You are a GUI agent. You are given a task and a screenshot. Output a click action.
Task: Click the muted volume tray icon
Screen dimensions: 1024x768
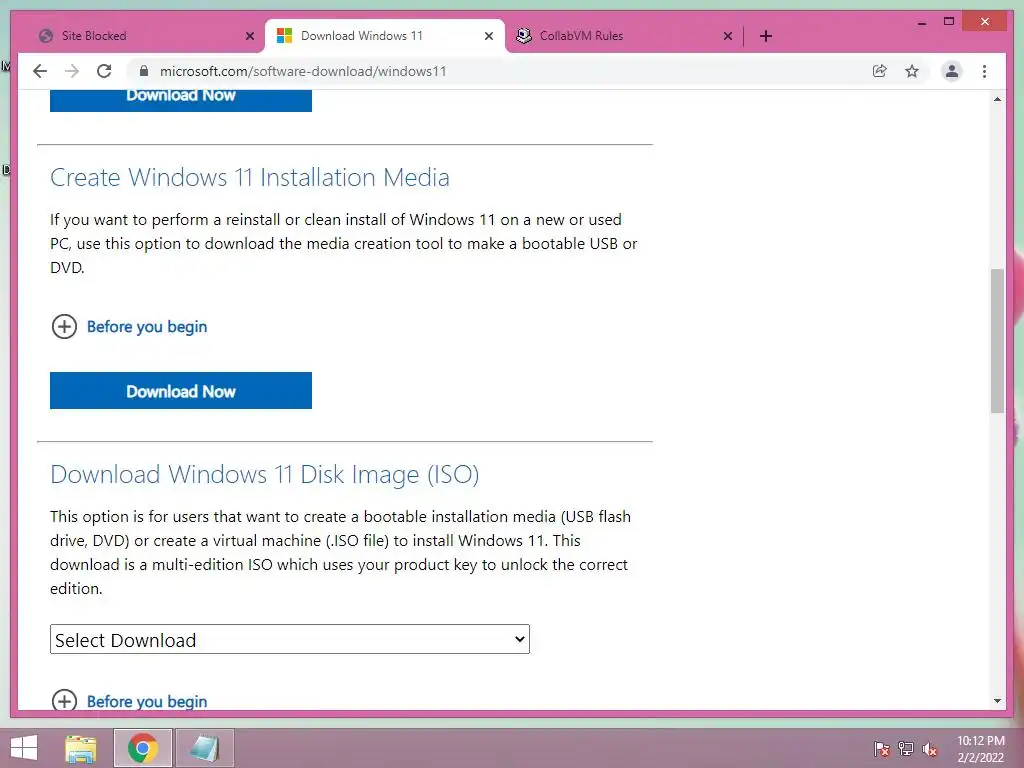tap(929, 749)
